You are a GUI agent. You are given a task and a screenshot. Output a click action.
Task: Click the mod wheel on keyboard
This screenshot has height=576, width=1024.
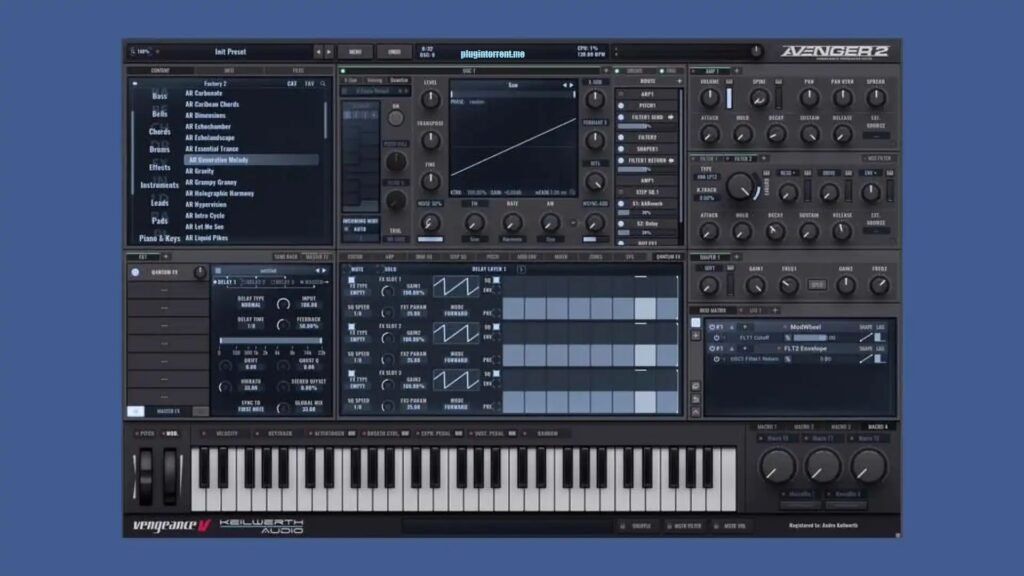pyautogui.click(x=170, y=475)
